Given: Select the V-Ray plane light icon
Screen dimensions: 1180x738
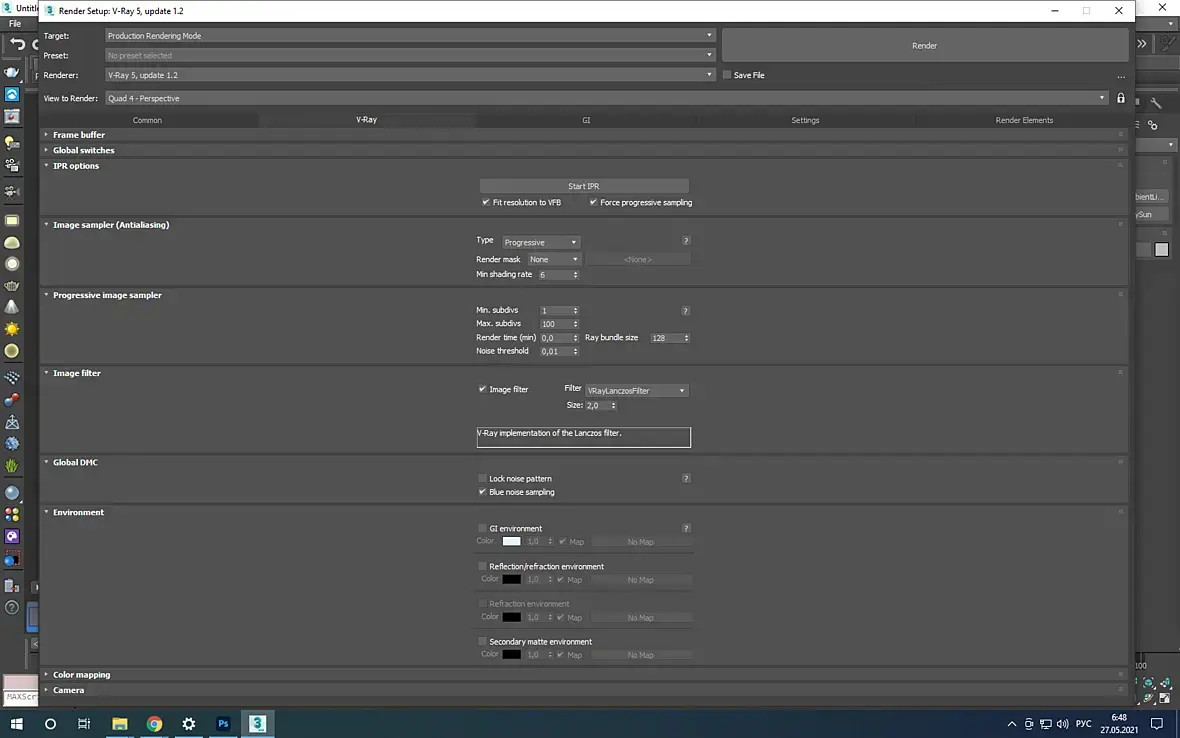Looking at the screenshot, I should (x=12, y=220).
